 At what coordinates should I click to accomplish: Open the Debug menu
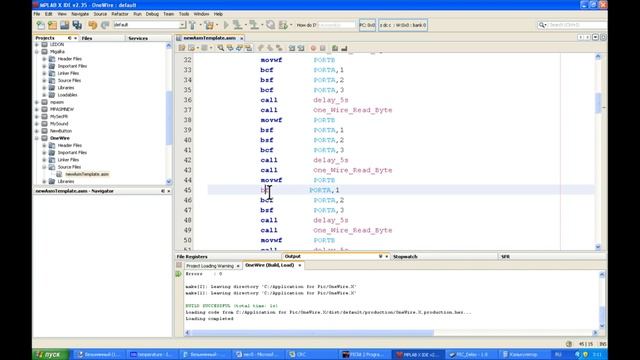point(152,14)
